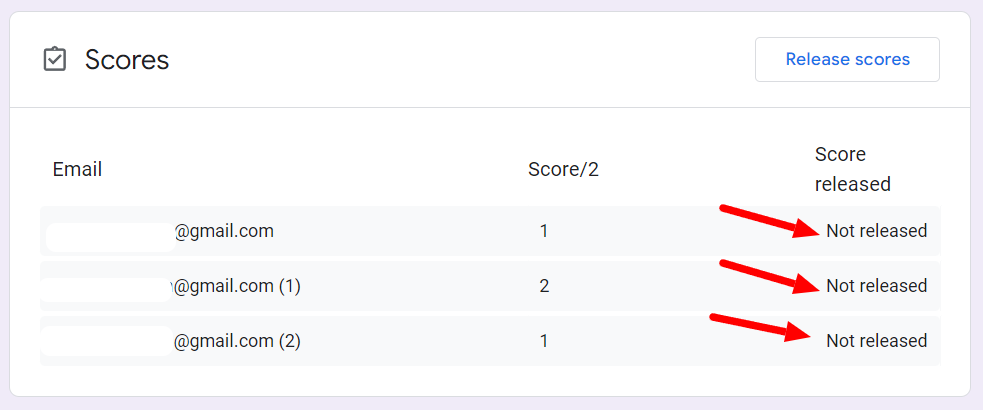
Task: Click red arrow pointing at unnumbered @gmail.com row status
Action: point(770,221)
